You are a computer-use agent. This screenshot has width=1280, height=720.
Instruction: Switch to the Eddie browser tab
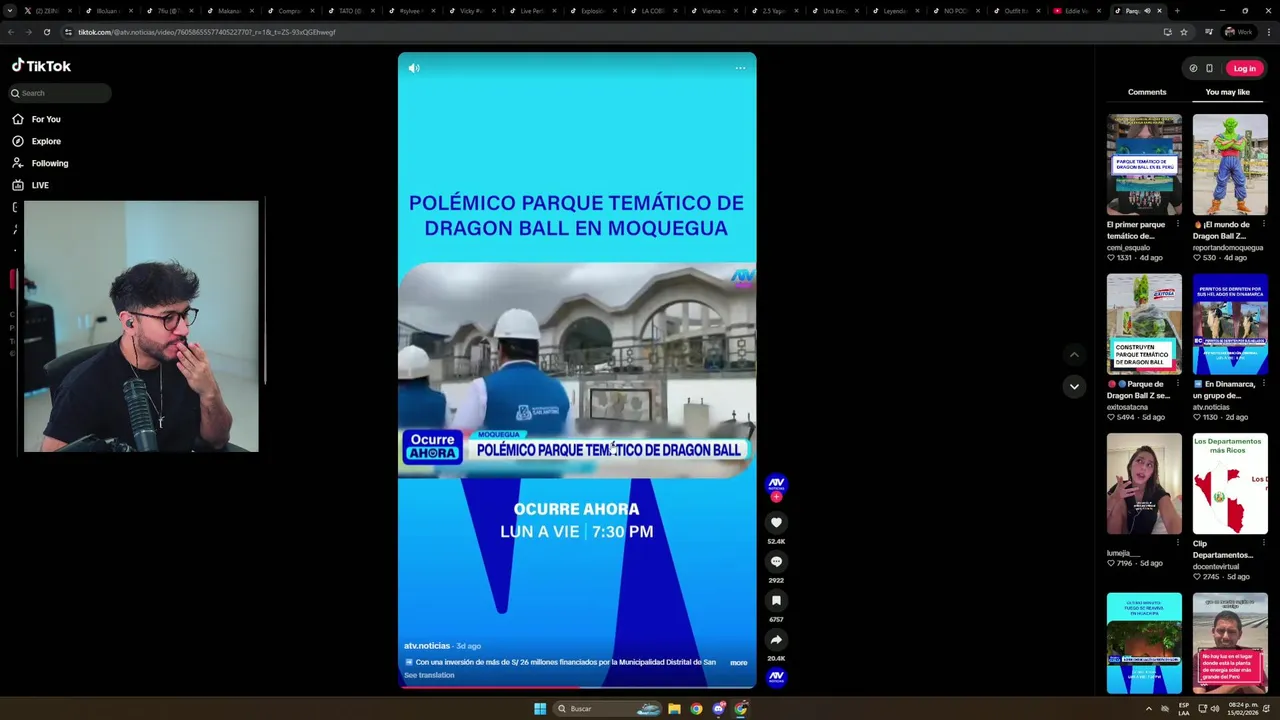pos(1078,11)
